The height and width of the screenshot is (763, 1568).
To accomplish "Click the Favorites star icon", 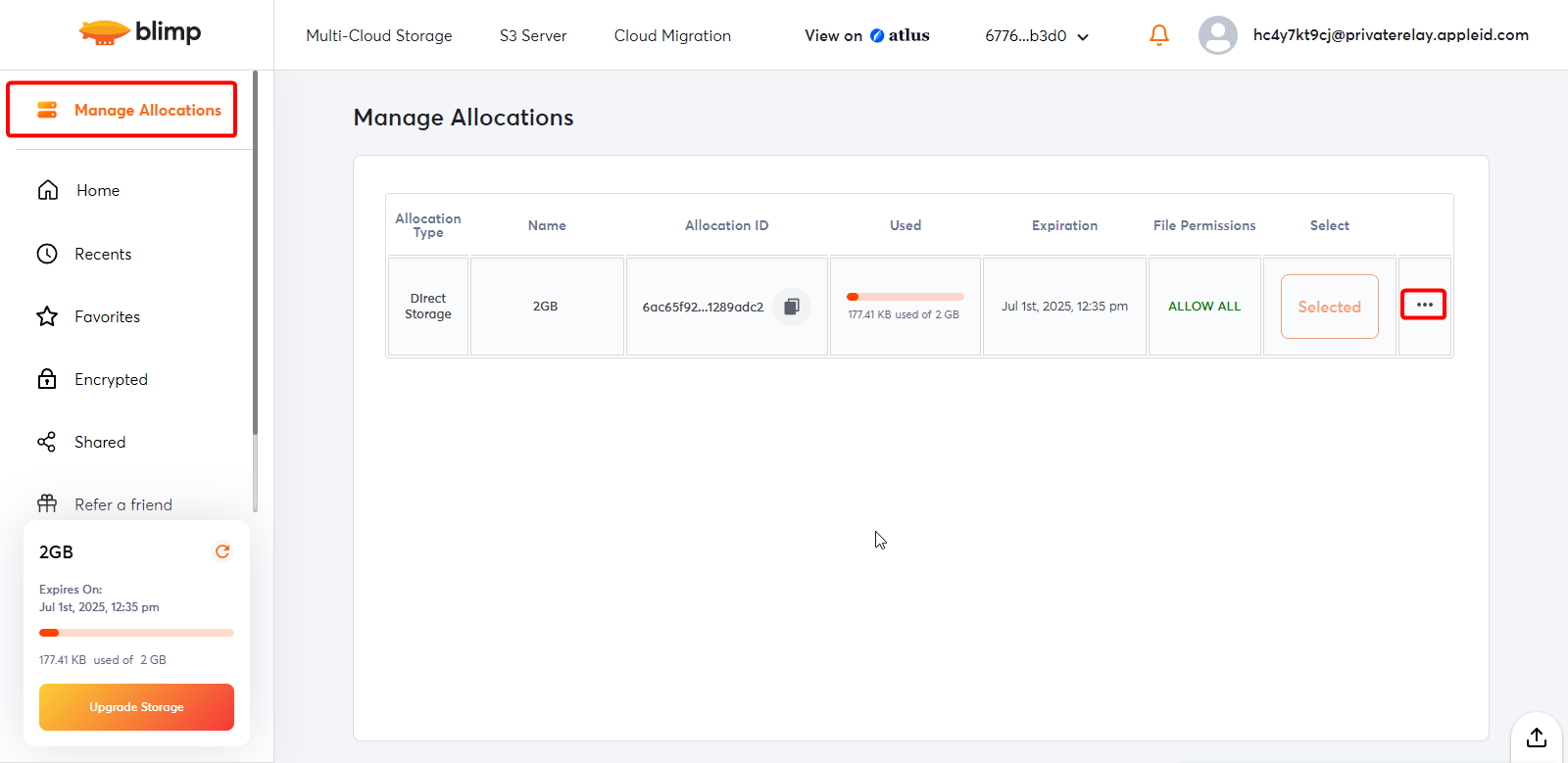I will [x=47, y=316].
